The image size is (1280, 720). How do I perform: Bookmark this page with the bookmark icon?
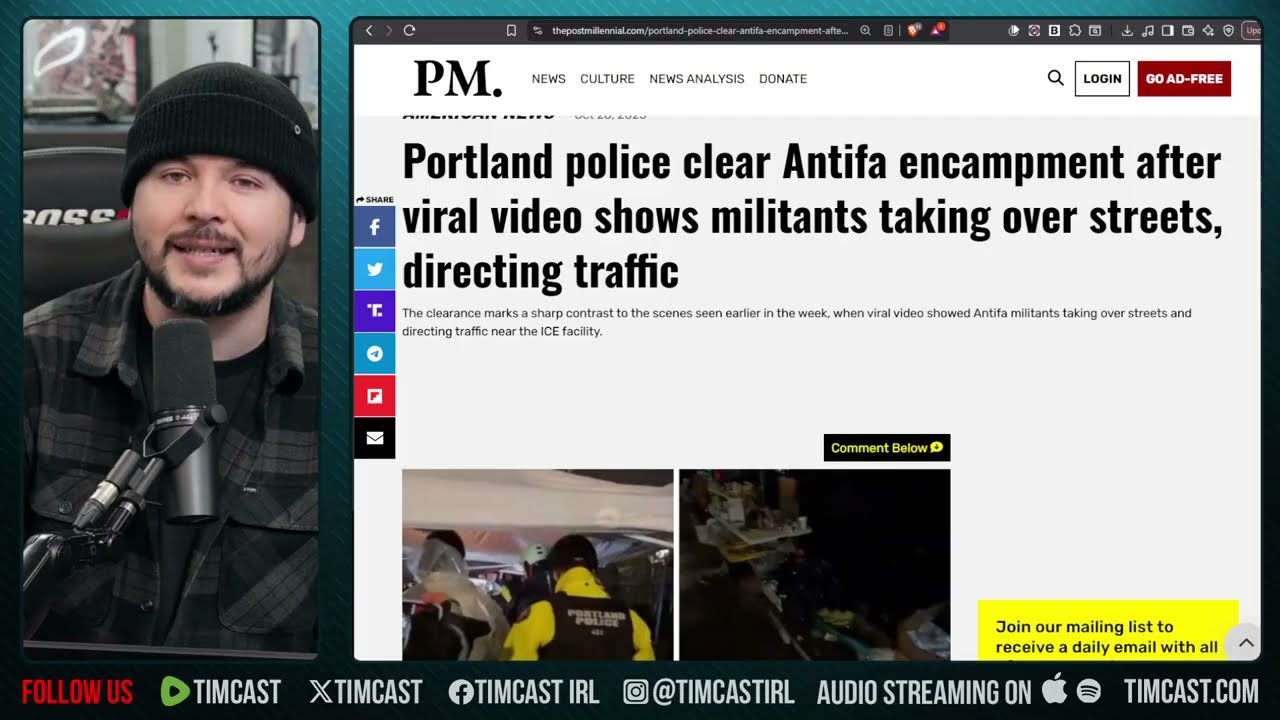pos(511,31)
